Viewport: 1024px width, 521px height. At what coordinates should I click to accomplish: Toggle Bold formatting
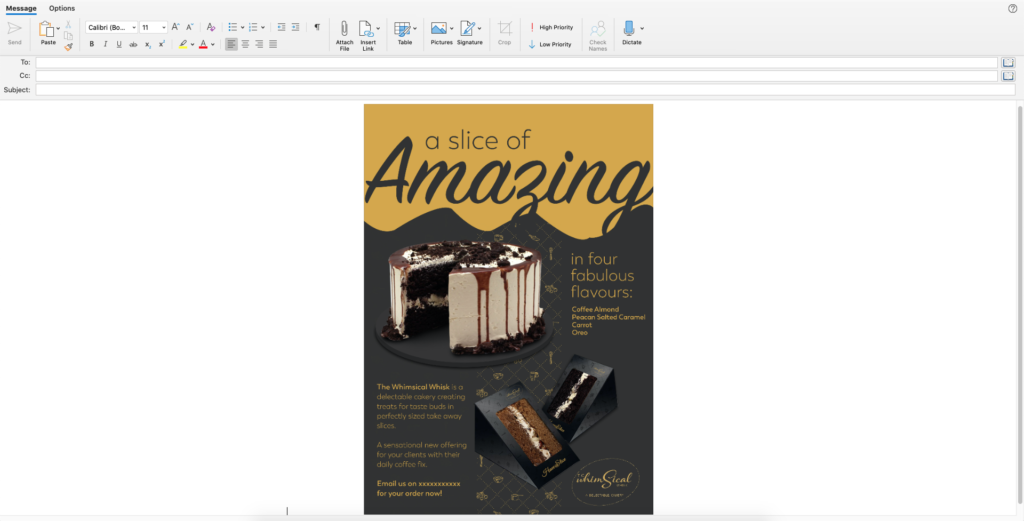92,44
